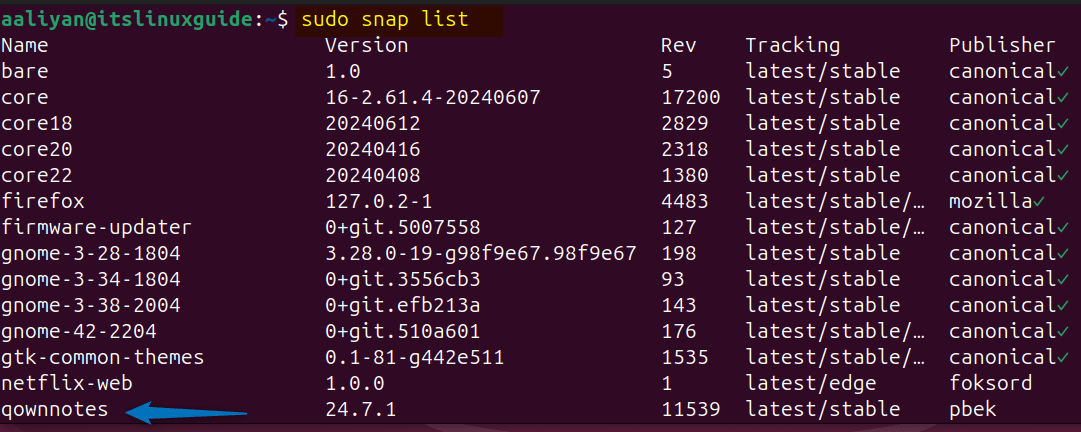Click version 20240416 of core20
Screen dimensions: 1081x432
(373, 150)
